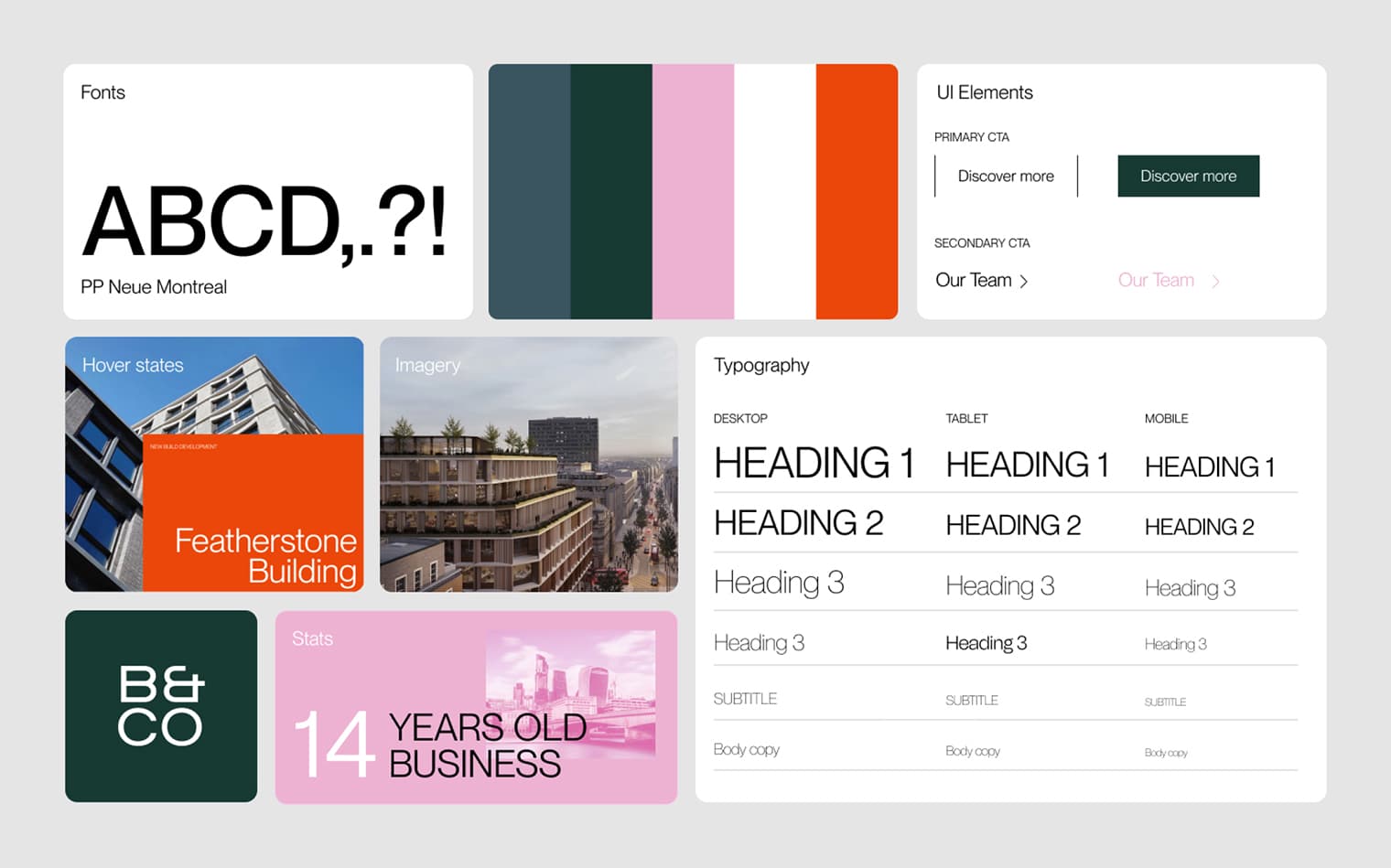Click the B&CO logo on dark green card
The width and height of the screenshot is (1391, 868).
(161, 706)
